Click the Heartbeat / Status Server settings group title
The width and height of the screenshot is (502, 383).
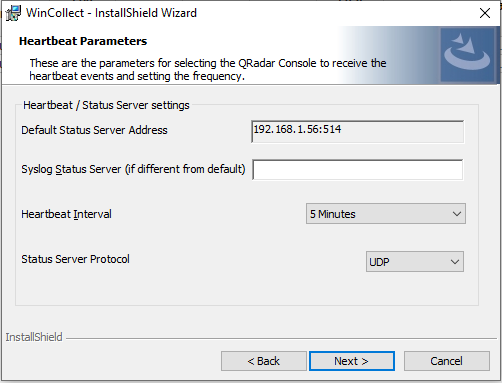[x=106, y=105]
